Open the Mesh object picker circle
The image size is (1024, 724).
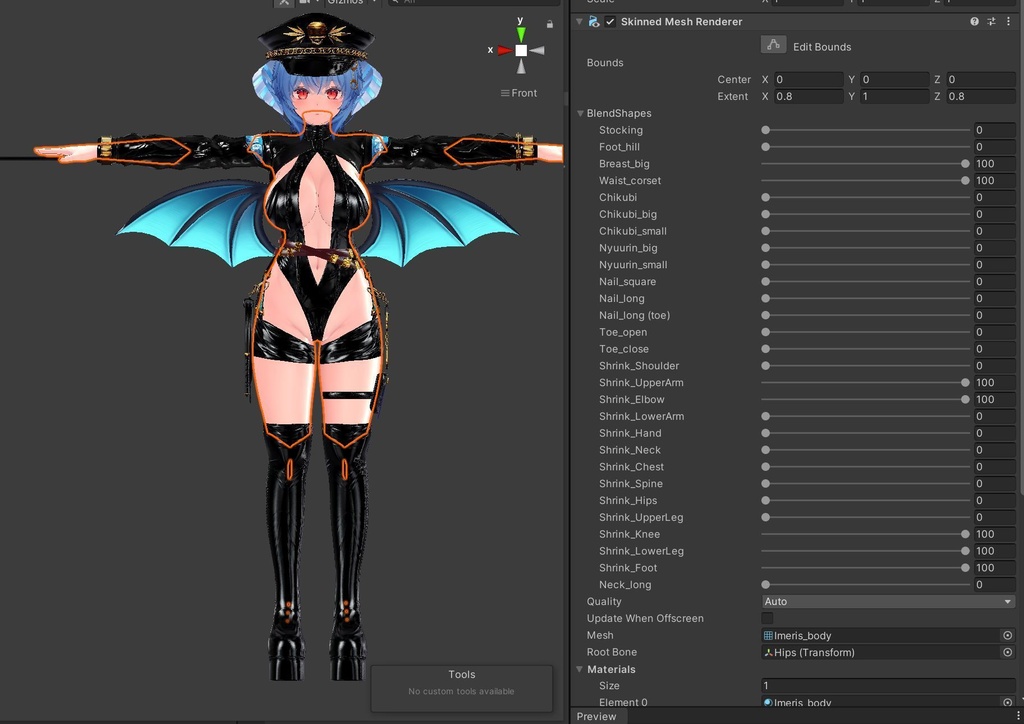1008,635
